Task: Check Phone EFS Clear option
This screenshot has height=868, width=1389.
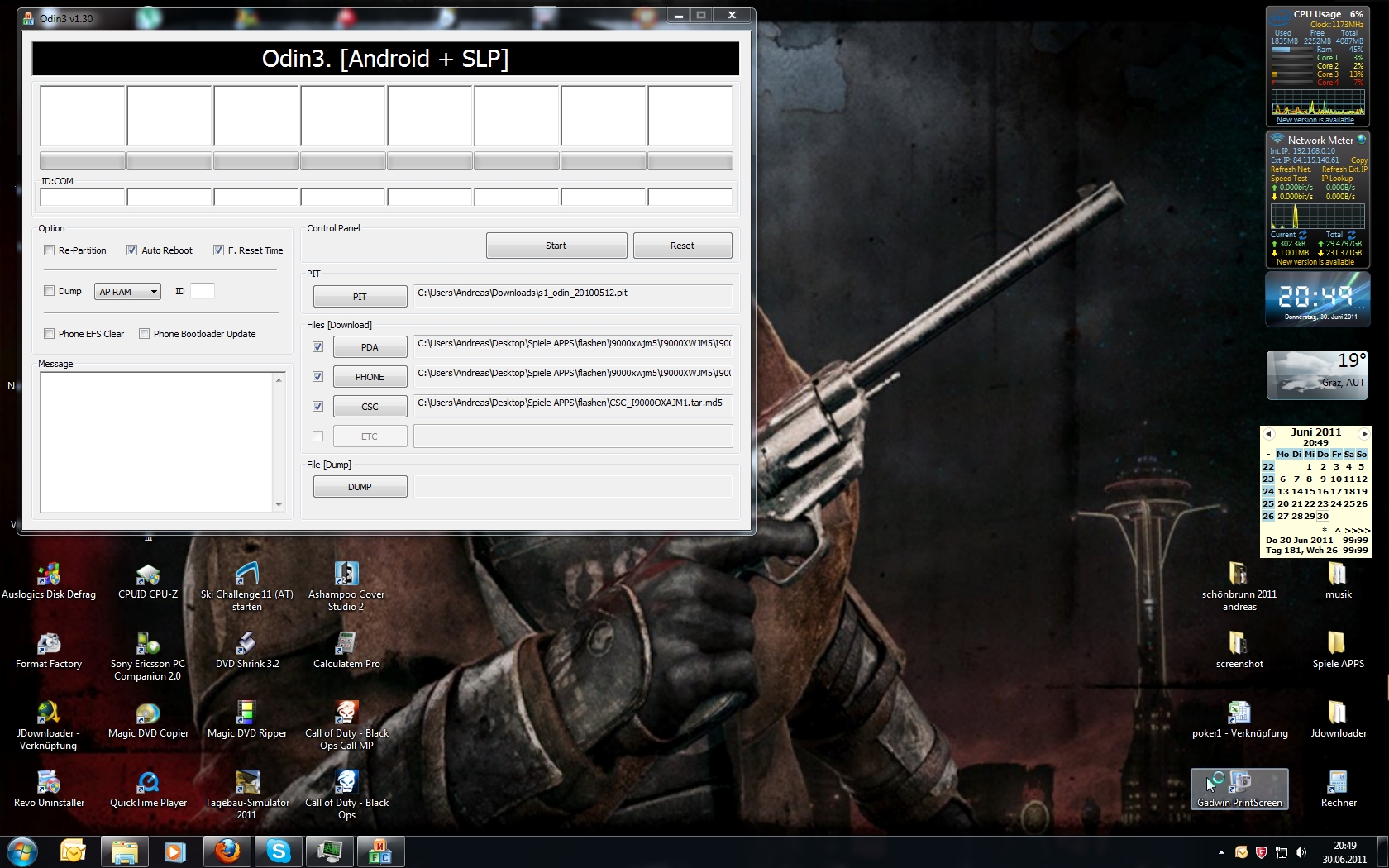Action: point(49,334)
